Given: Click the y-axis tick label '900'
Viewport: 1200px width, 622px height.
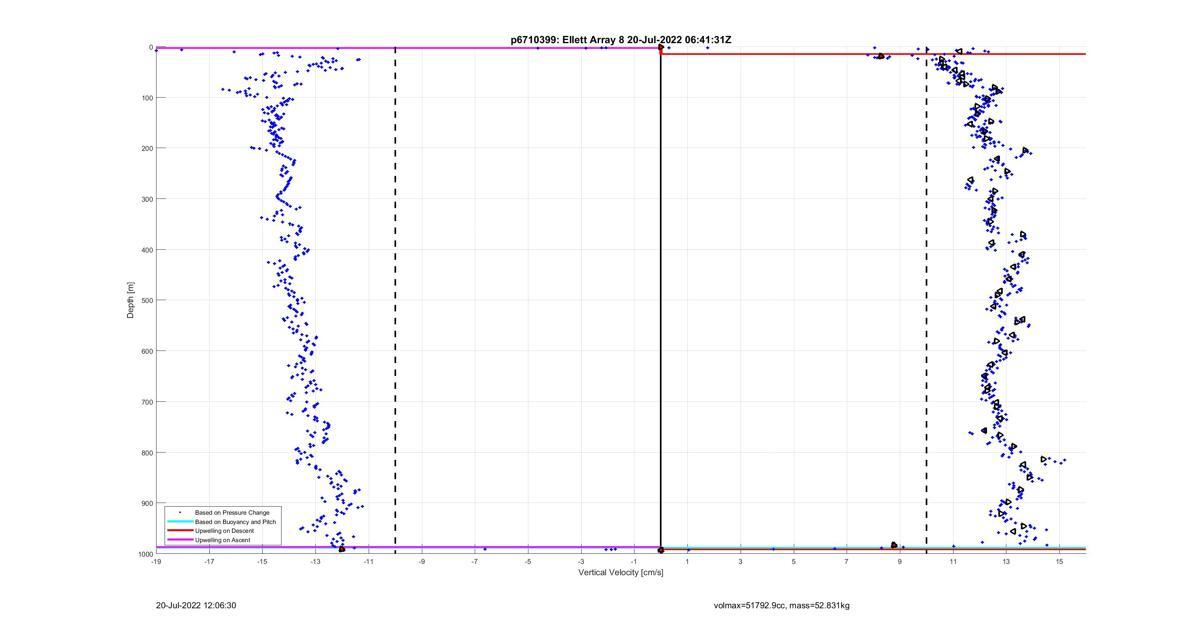Looking at the screenshot, I should [x=146, y=503].
